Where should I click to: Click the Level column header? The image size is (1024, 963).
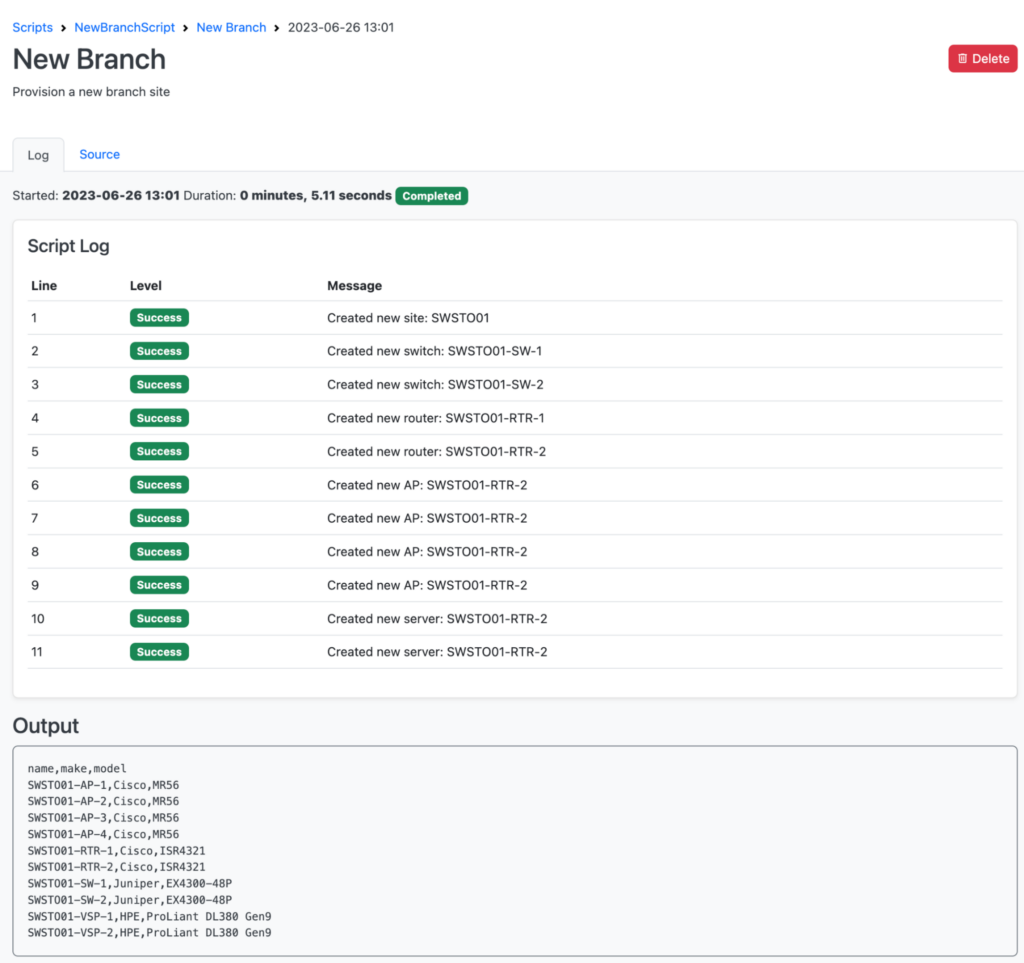(146, 286)
